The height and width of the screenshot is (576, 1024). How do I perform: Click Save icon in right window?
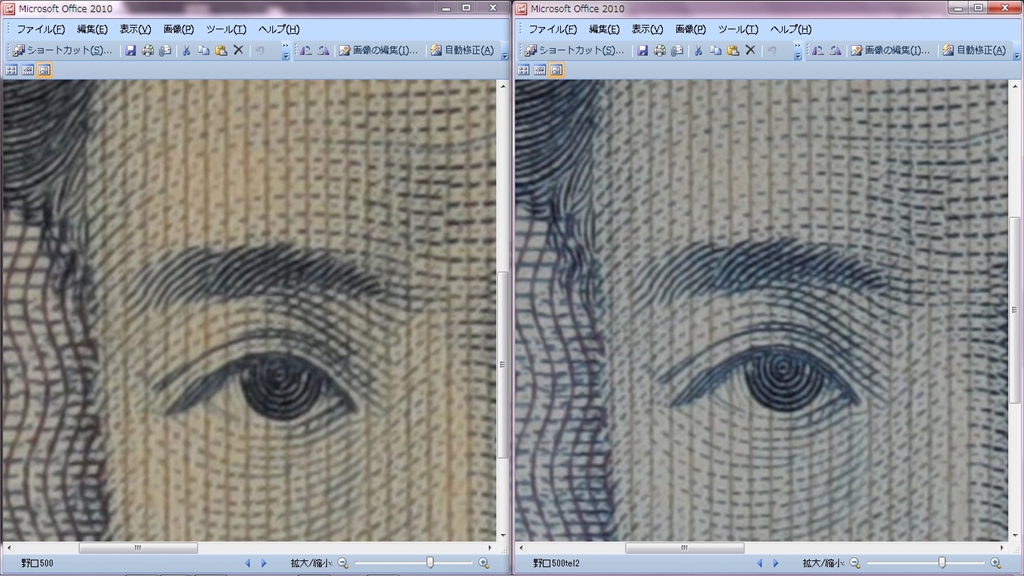coord(643,50)
